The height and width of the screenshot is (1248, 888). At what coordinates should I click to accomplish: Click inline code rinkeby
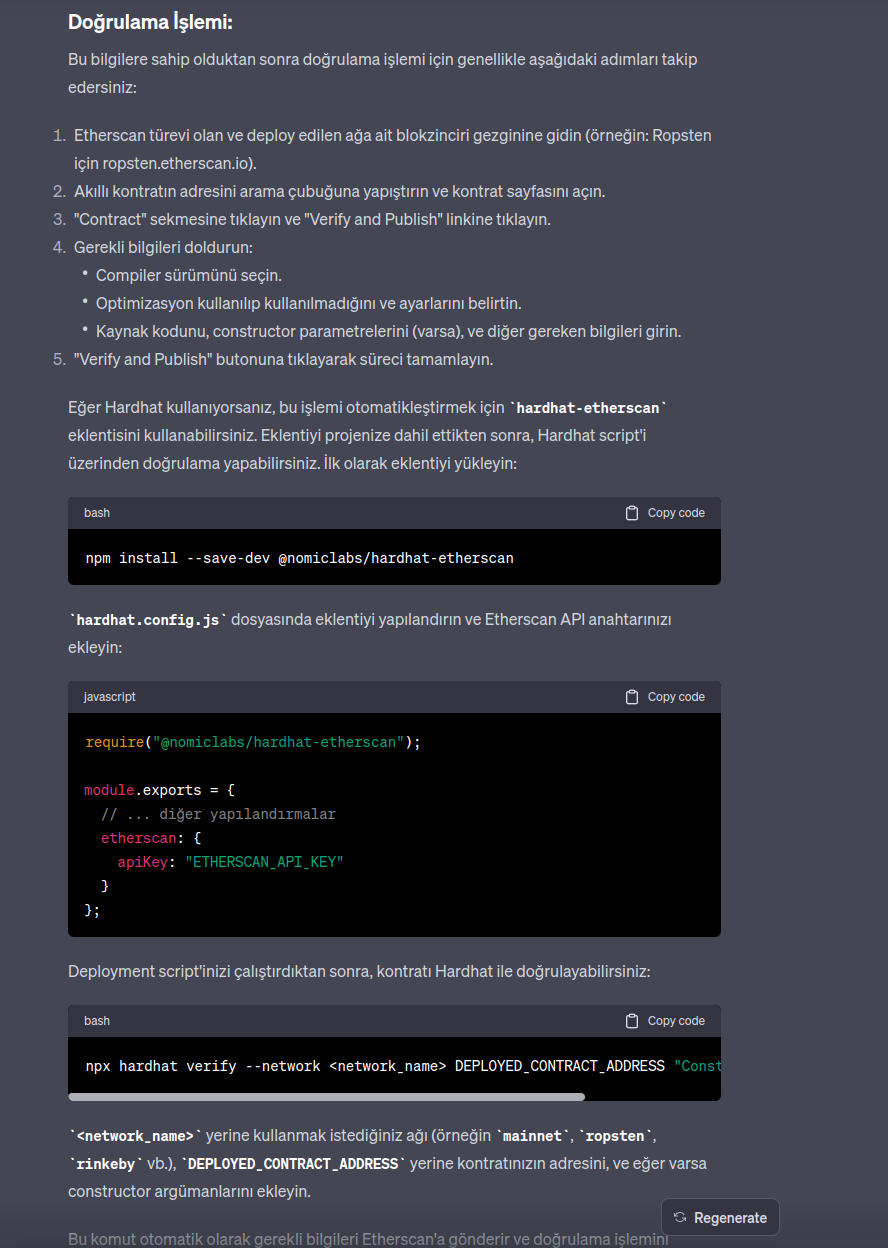pos(107,1164)
